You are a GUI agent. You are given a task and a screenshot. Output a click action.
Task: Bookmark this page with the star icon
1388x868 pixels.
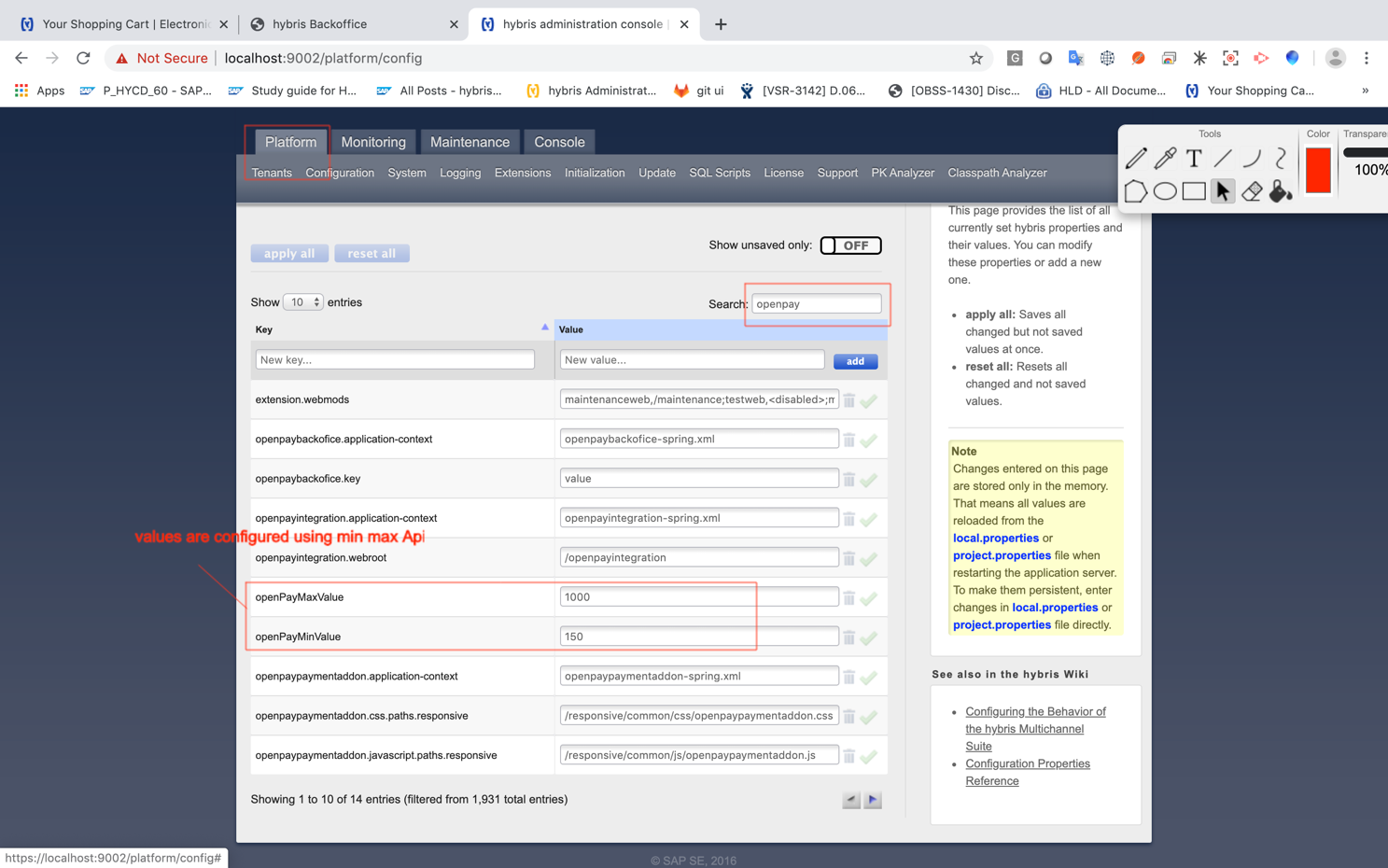point(976,58)
